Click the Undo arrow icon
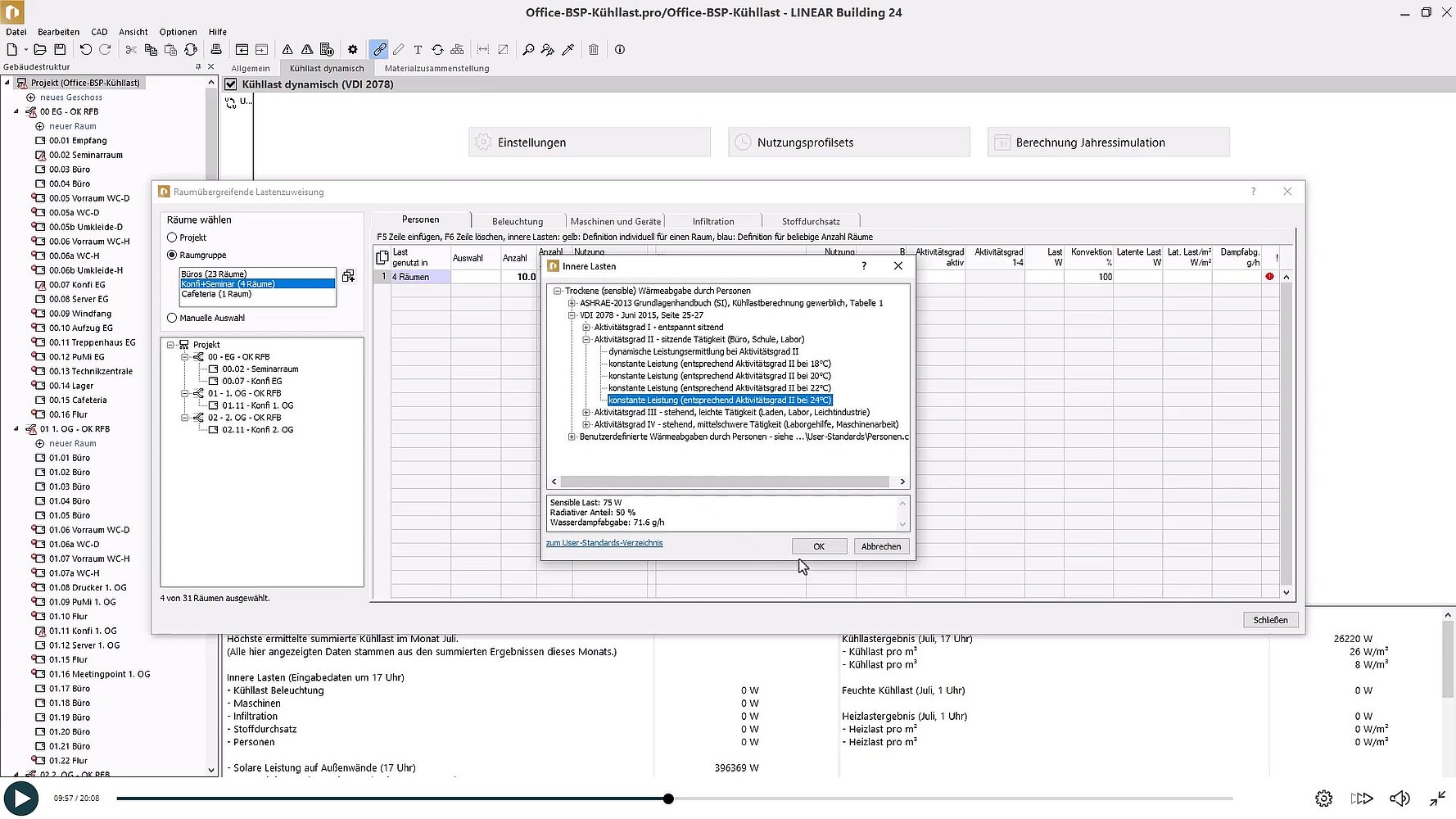Viewport: 1456px width, 819px height. tap(86, 50)
